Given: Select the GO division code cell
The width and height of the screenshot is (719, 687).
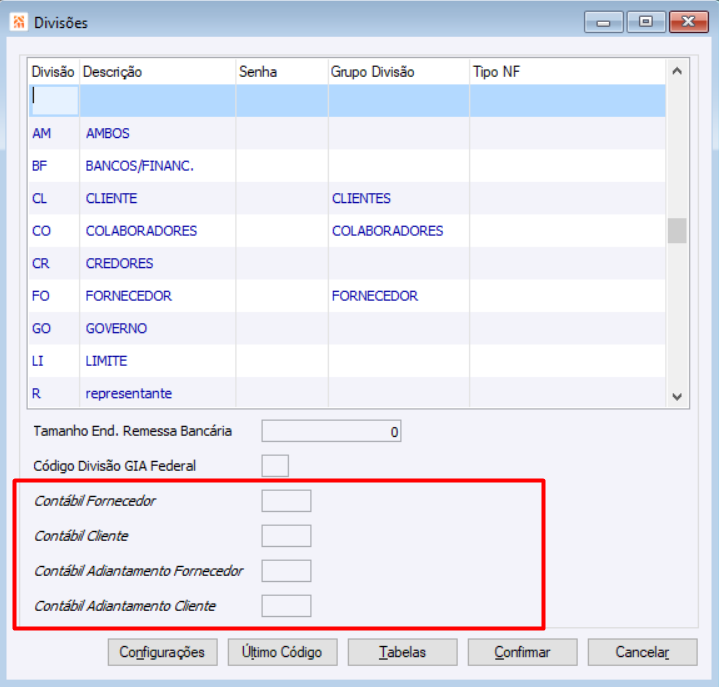Looking at the screenshot, I should click(x=54, y=328).
